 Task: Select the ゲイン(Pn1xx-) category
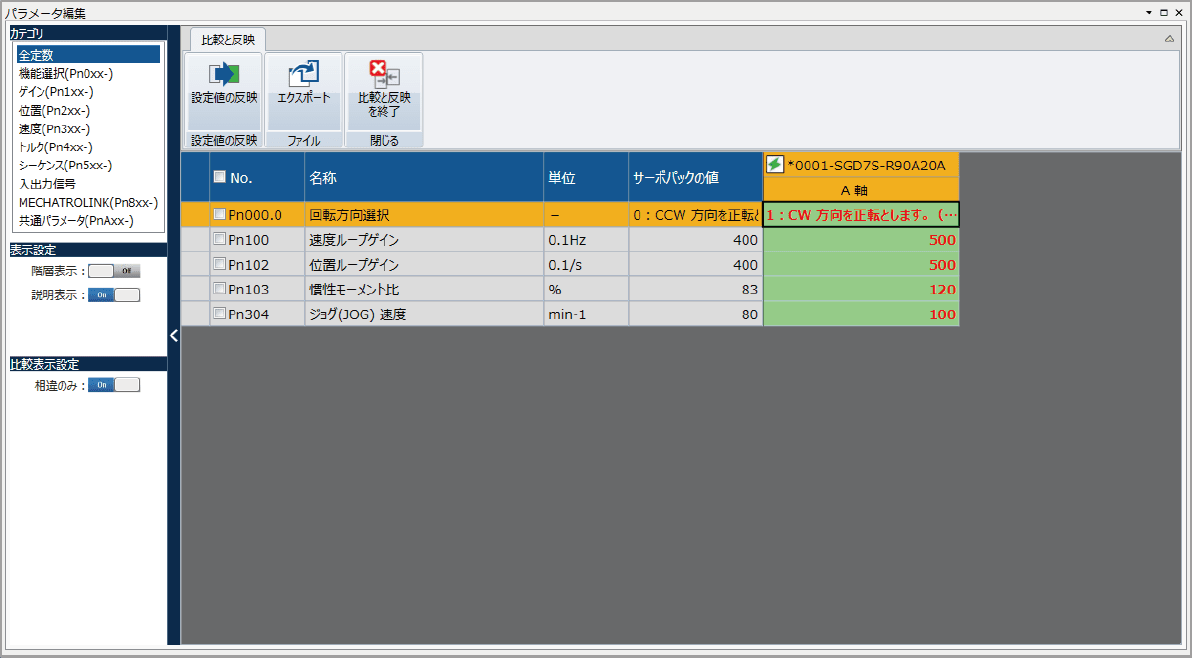click(x=87, y=91)
